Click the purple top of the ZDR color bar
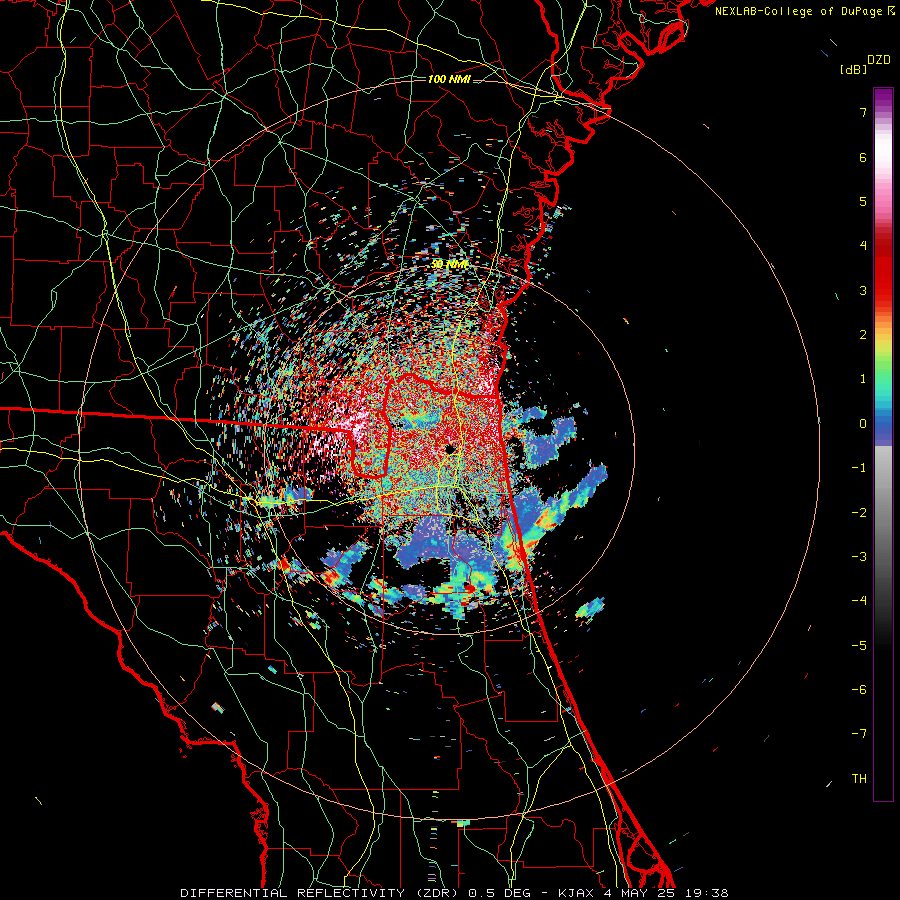Image resolution: width=900 pixels, height=900 pixels. click(x=883, y=98)
